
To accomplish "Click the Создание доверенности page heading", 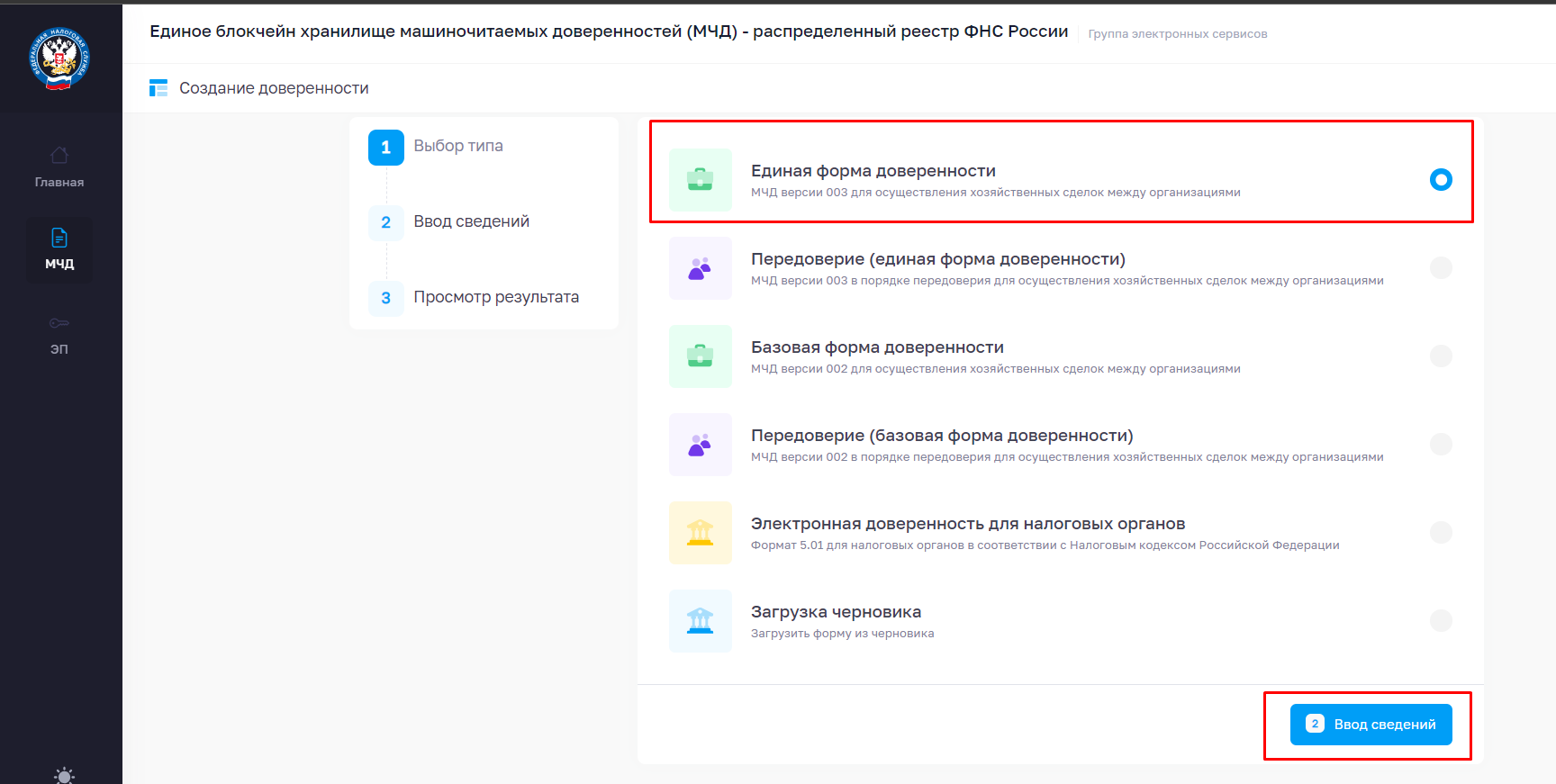I will 274,88.
